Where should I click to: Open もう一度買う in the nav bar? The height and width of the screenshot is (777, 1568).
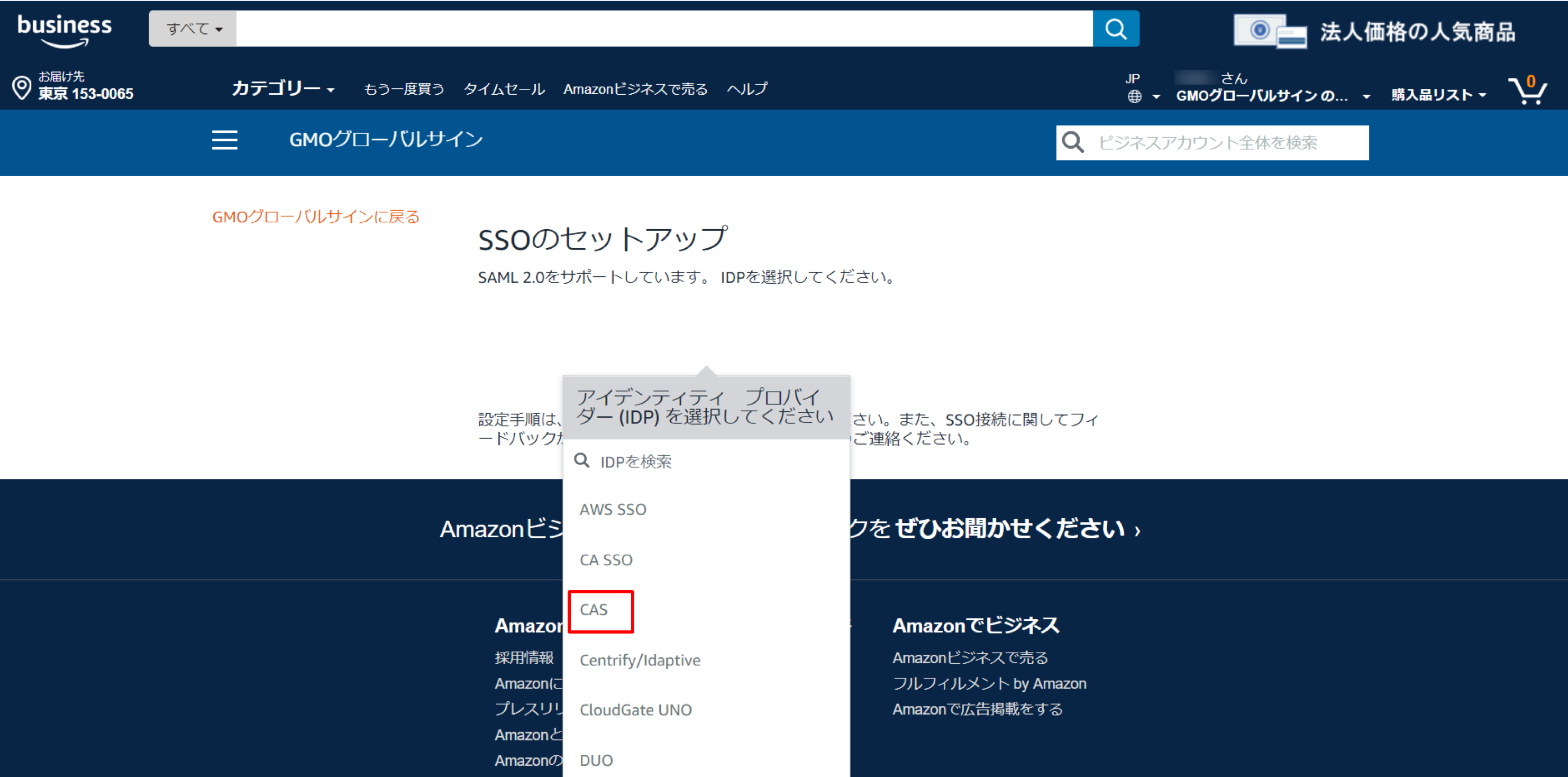pyautogui.click(x=404, y=89)
